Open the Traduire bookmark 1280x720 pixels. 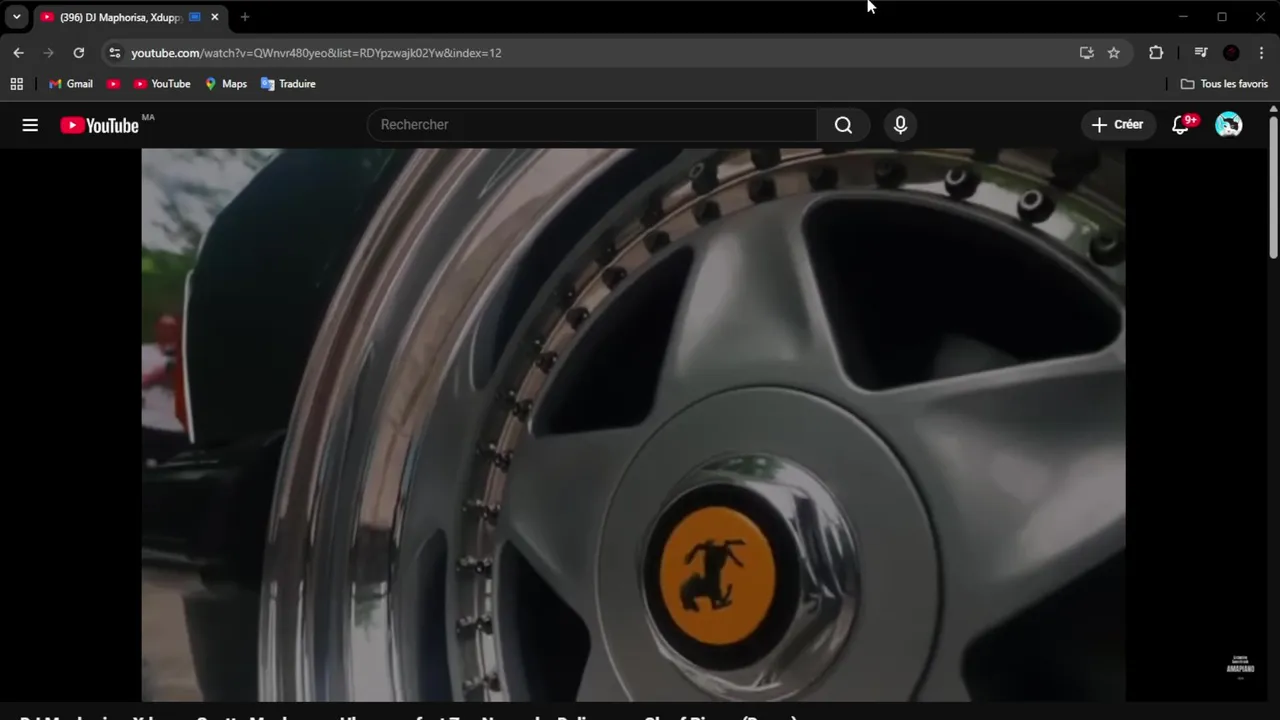point(288,84)
